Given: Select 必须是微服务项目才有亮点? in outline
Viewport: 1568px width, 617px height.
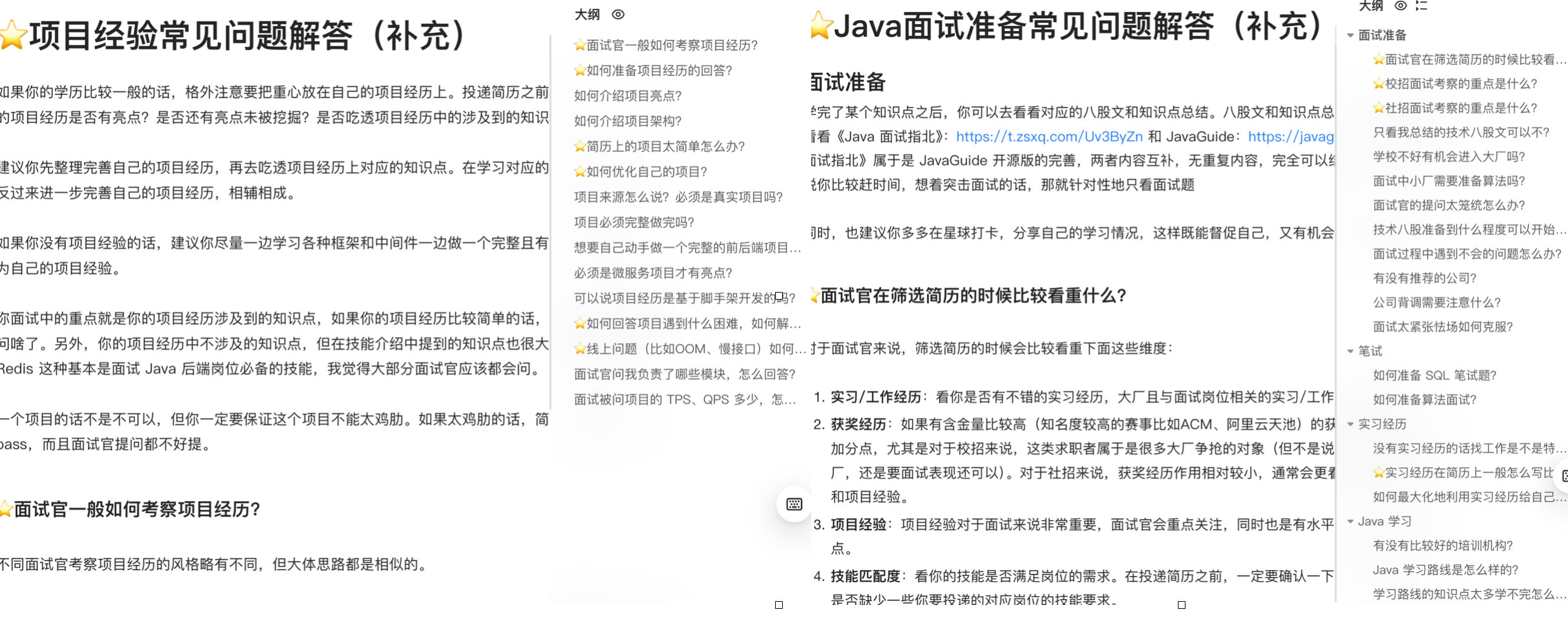Looking at the screenshot, I should pos(653,273).
